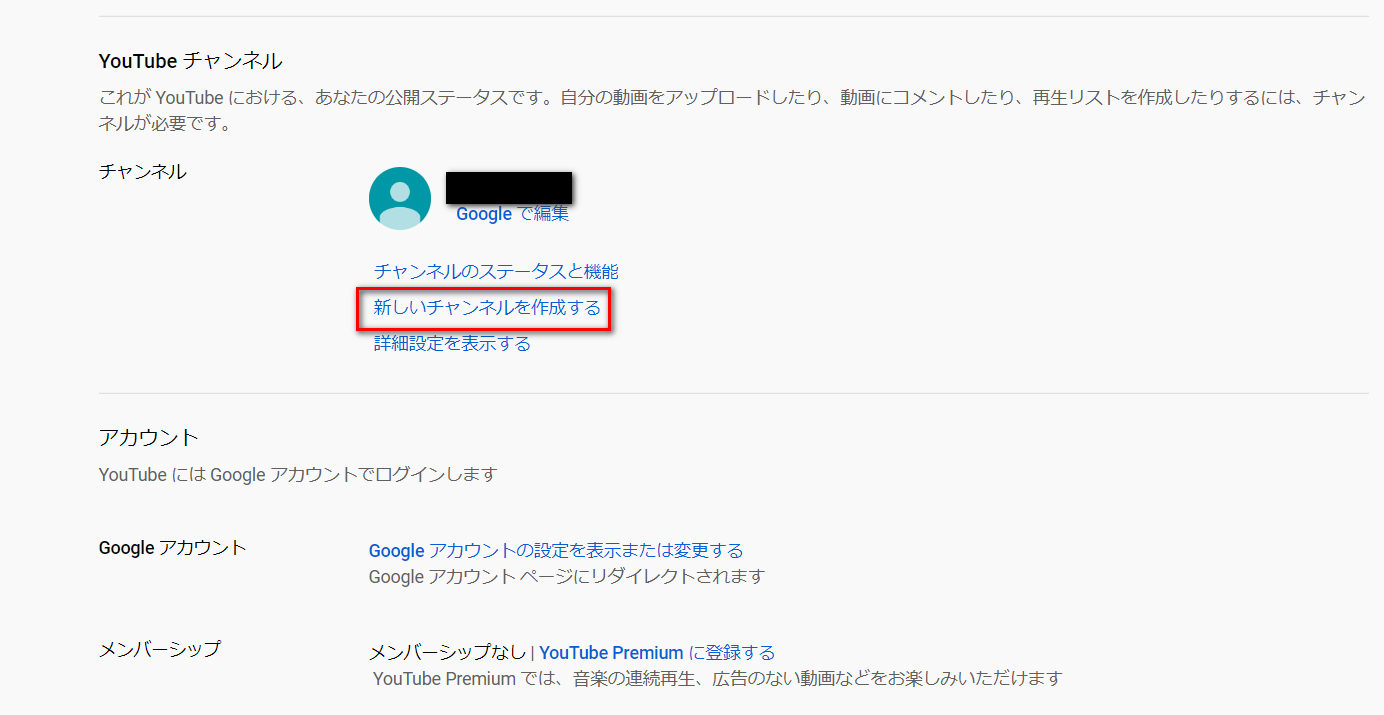Open '詳細設定を表示する' link
Screen dimensions: 1384x715
452,344
